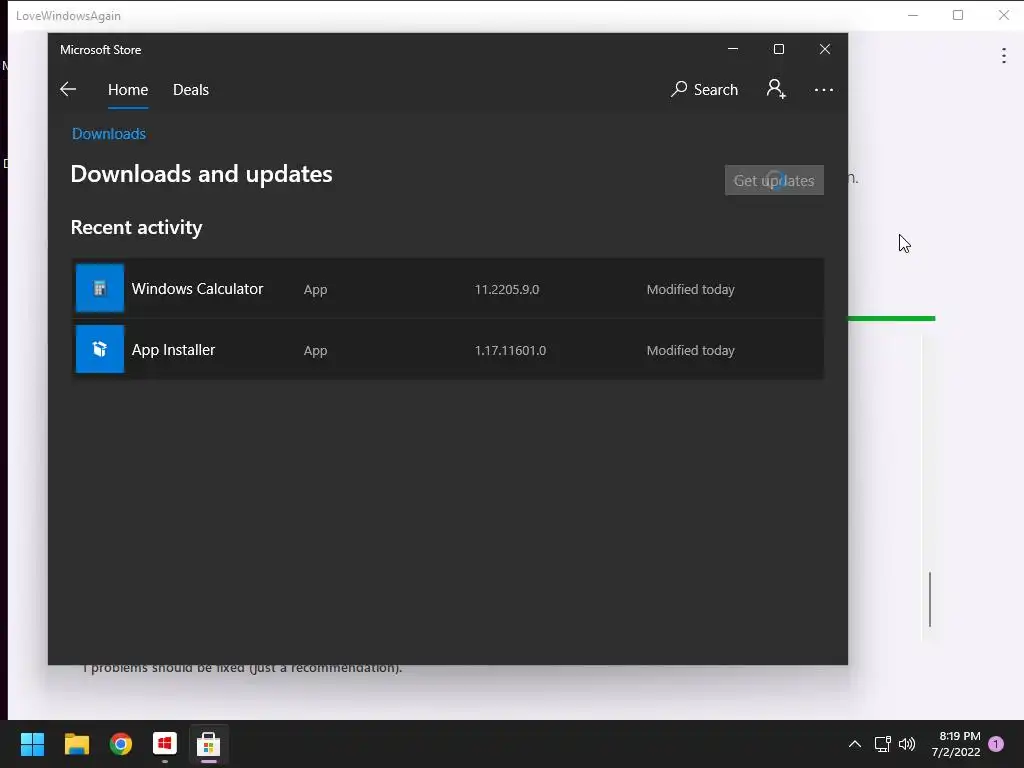Click version 11.2205.9.0 text
The width and height of the screenshot is (1024, 768).
507,289
